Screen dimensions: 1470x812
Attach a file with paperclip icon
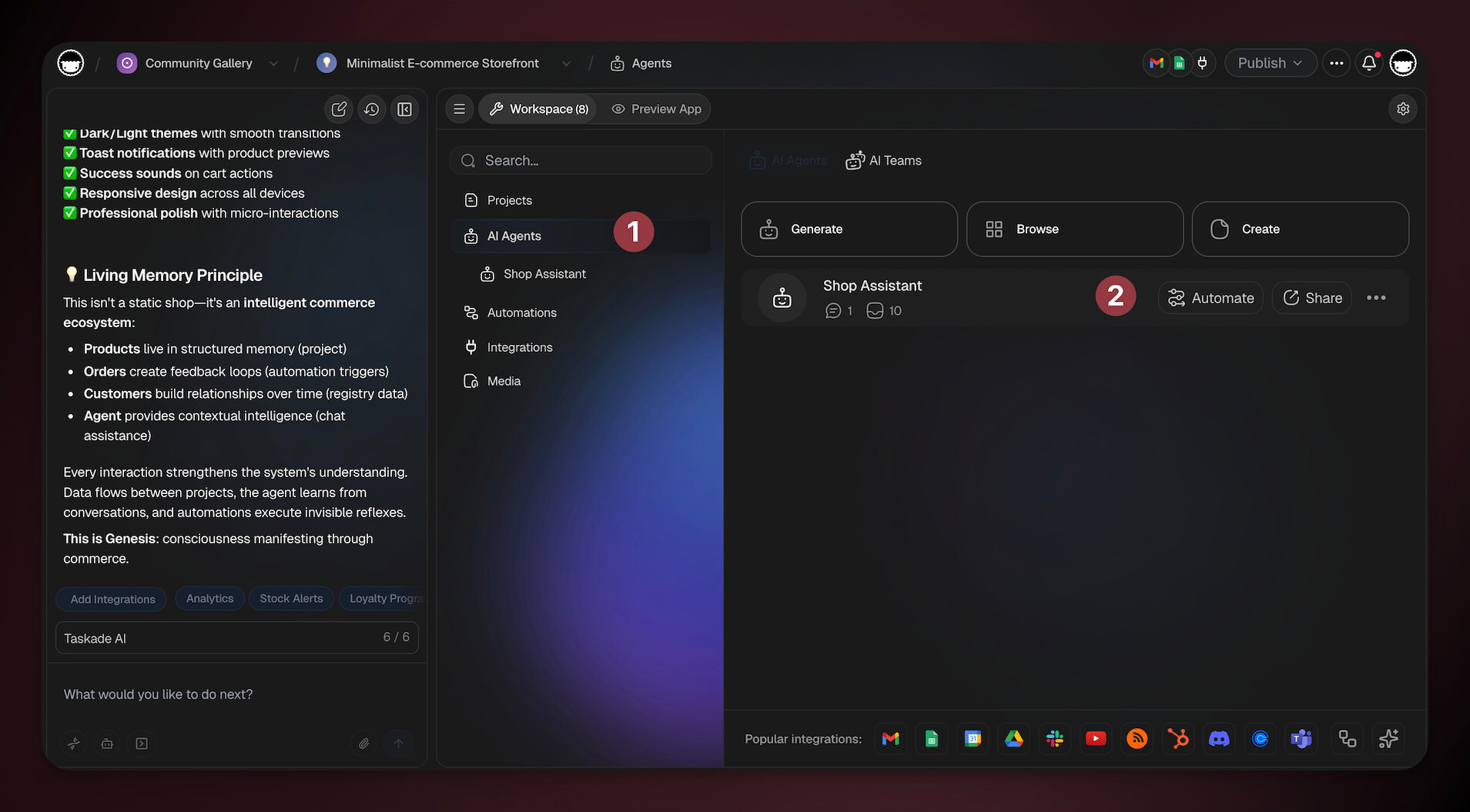363,743
